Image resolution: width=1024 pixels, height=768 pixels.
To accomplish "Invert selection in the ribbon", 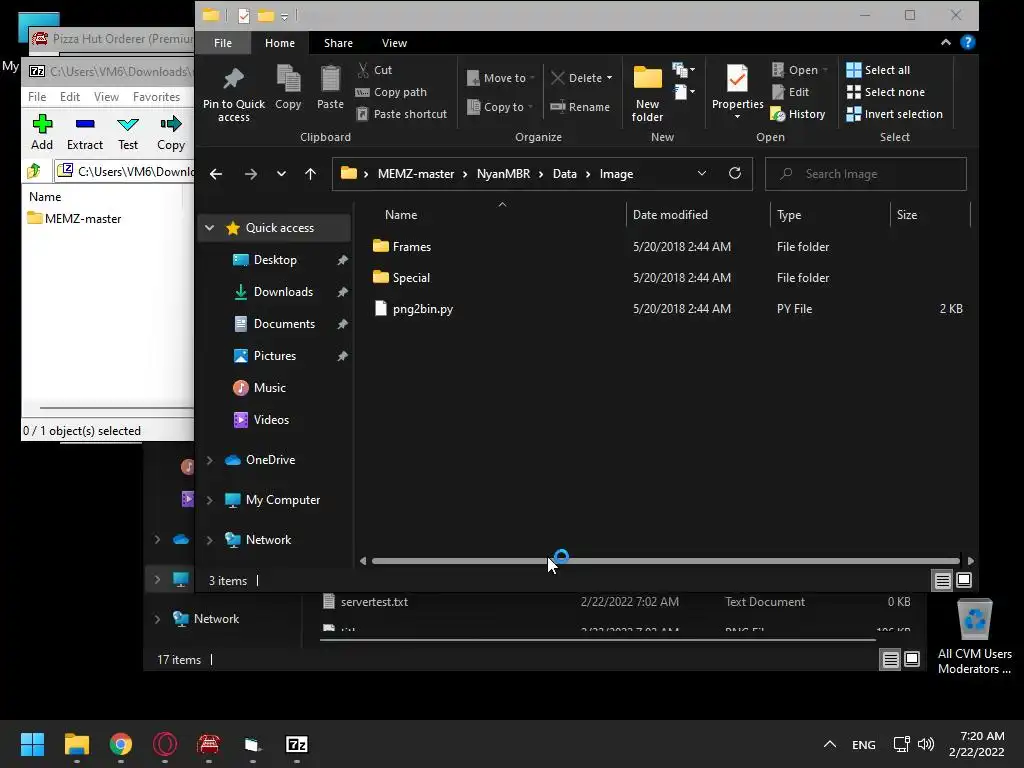I will (x=895, y=114).
